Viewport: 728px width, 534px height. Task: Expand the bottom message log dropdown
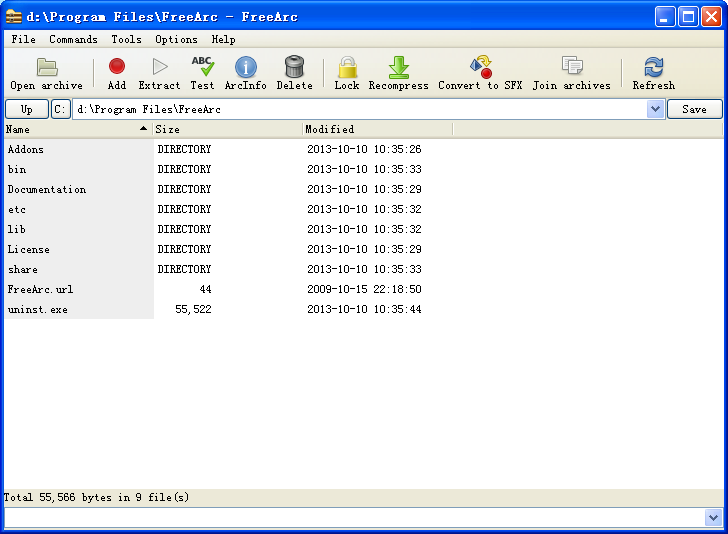(713, 517)
